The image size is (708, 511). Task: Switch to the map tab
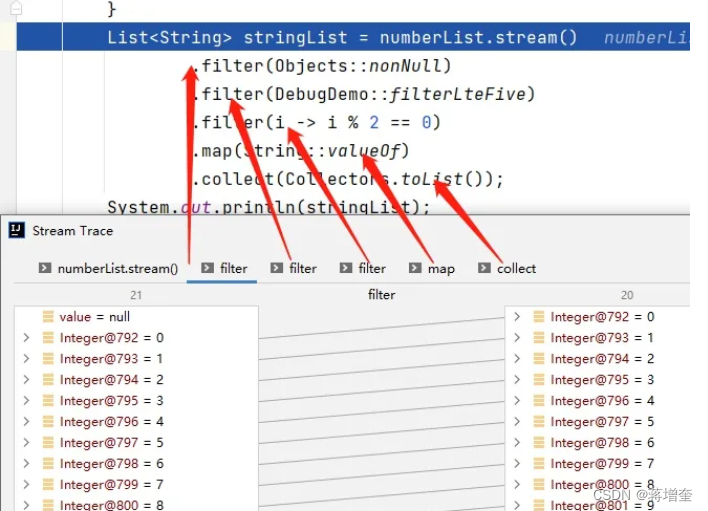[x=431, y=269]
